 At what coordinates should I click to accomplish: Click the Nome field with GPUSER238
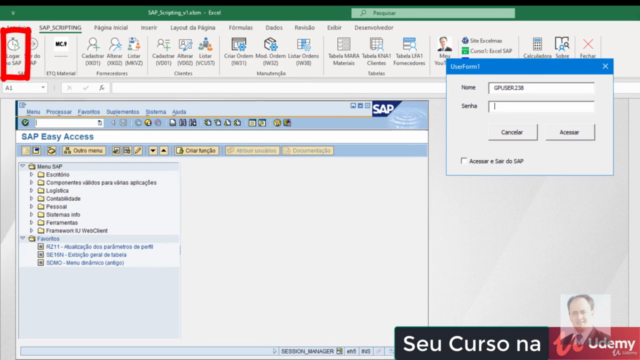pyautogui.click(x=541, y=88)
